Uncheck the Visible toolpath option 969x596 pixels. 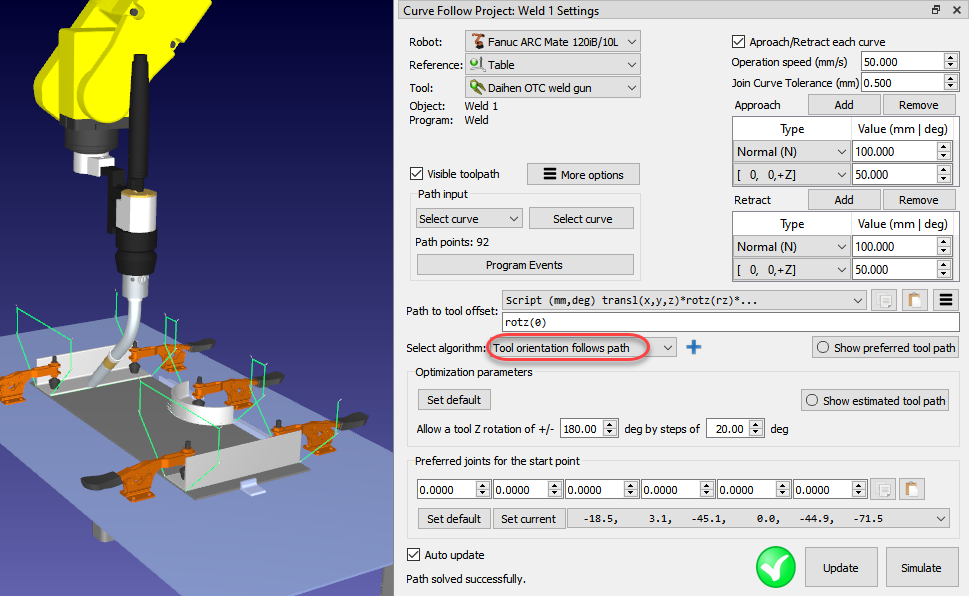point(416,173)
